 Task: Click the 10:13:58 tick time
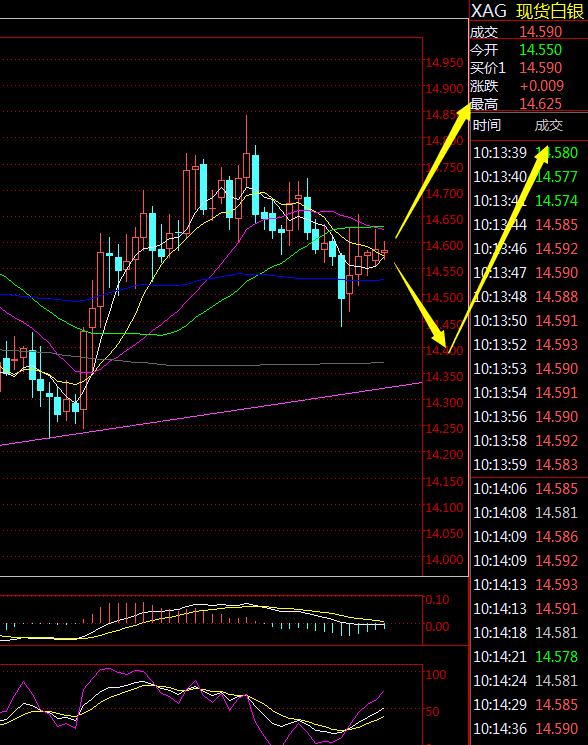point(500,440)
